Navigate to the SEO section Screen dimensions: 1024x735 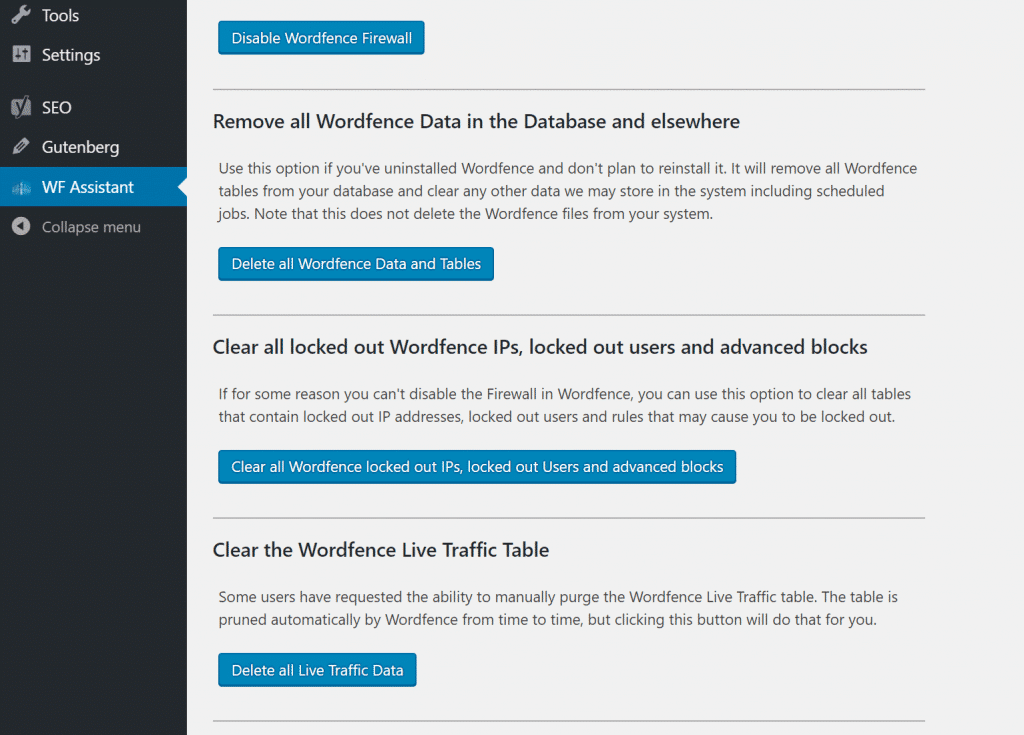58,107
